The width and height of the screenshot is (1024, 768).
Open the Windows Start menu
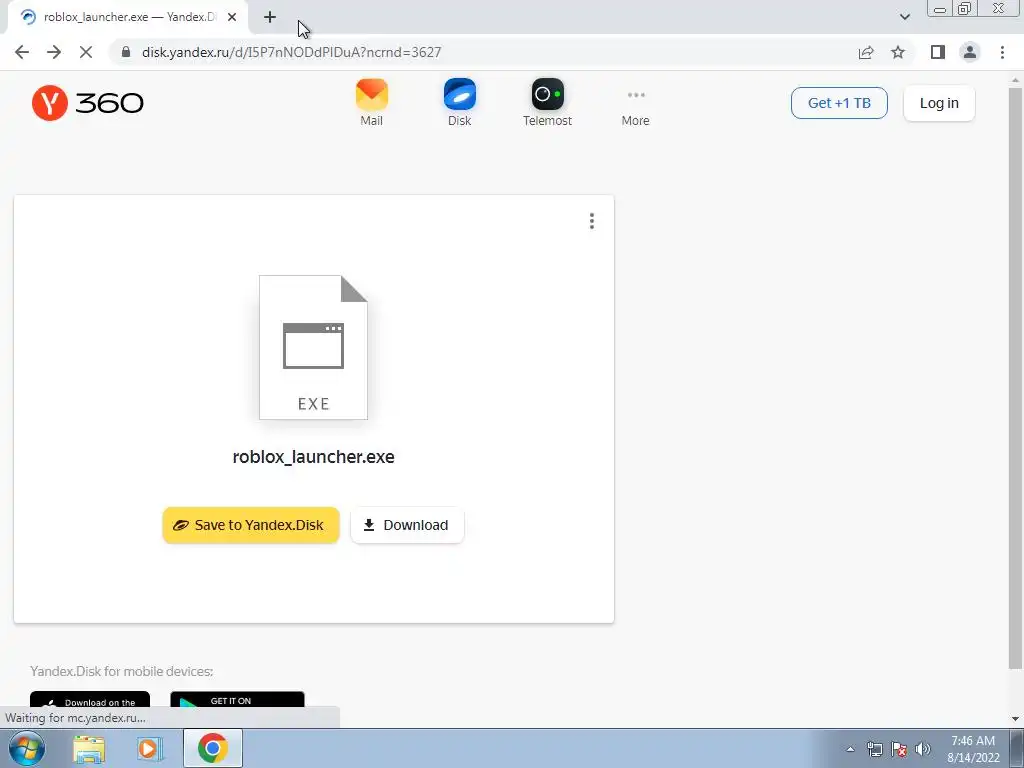pyautogui.click(x=27, y=748)
